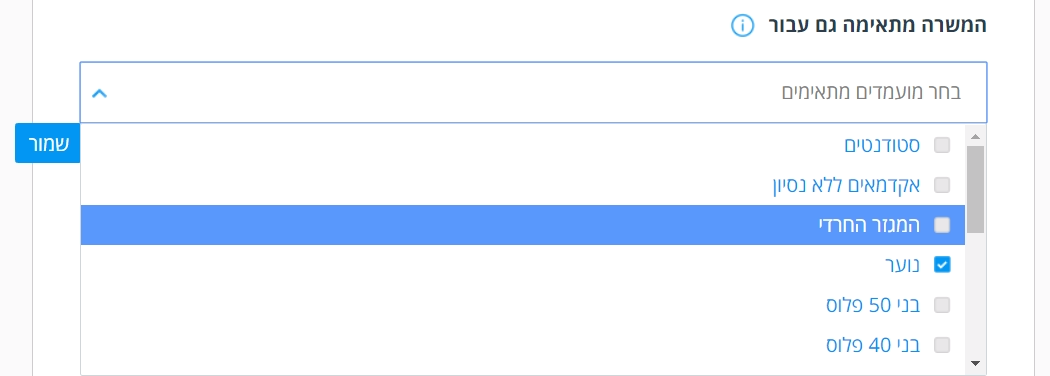
Task: Click the dropdown list scrollbar thumb
Action: (975, 188)
